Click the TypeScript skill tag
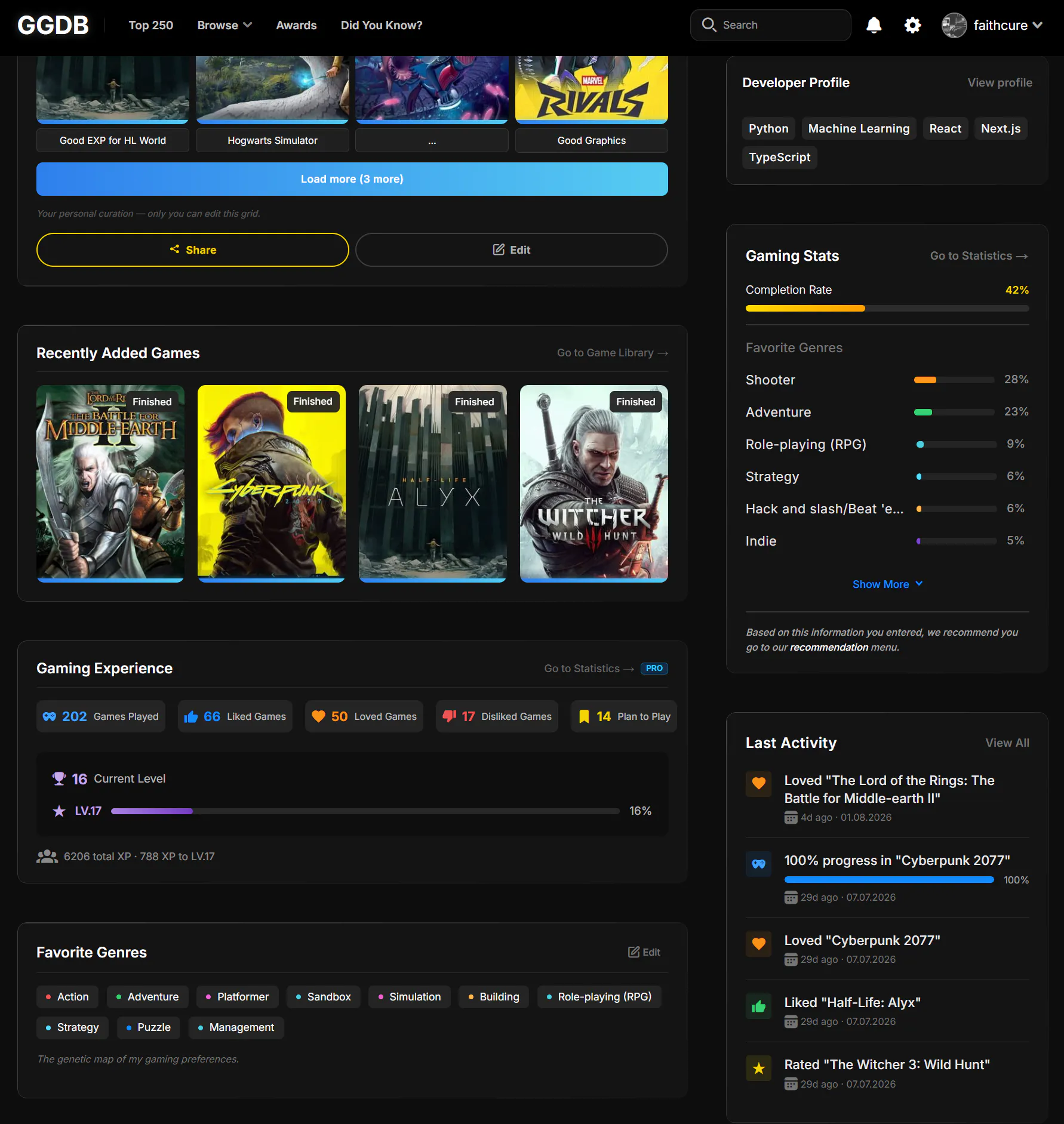 [779, 157]
